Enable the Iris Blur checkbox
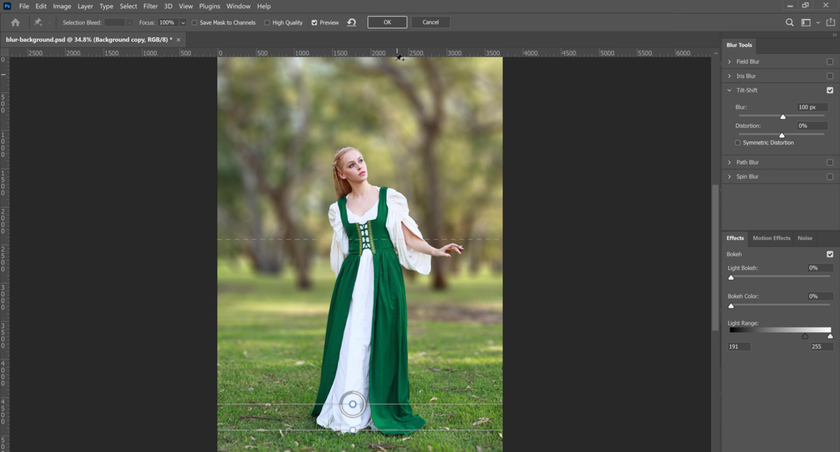Screen dimensions: 840x452 pyautogui.click(x=830, y=76)
